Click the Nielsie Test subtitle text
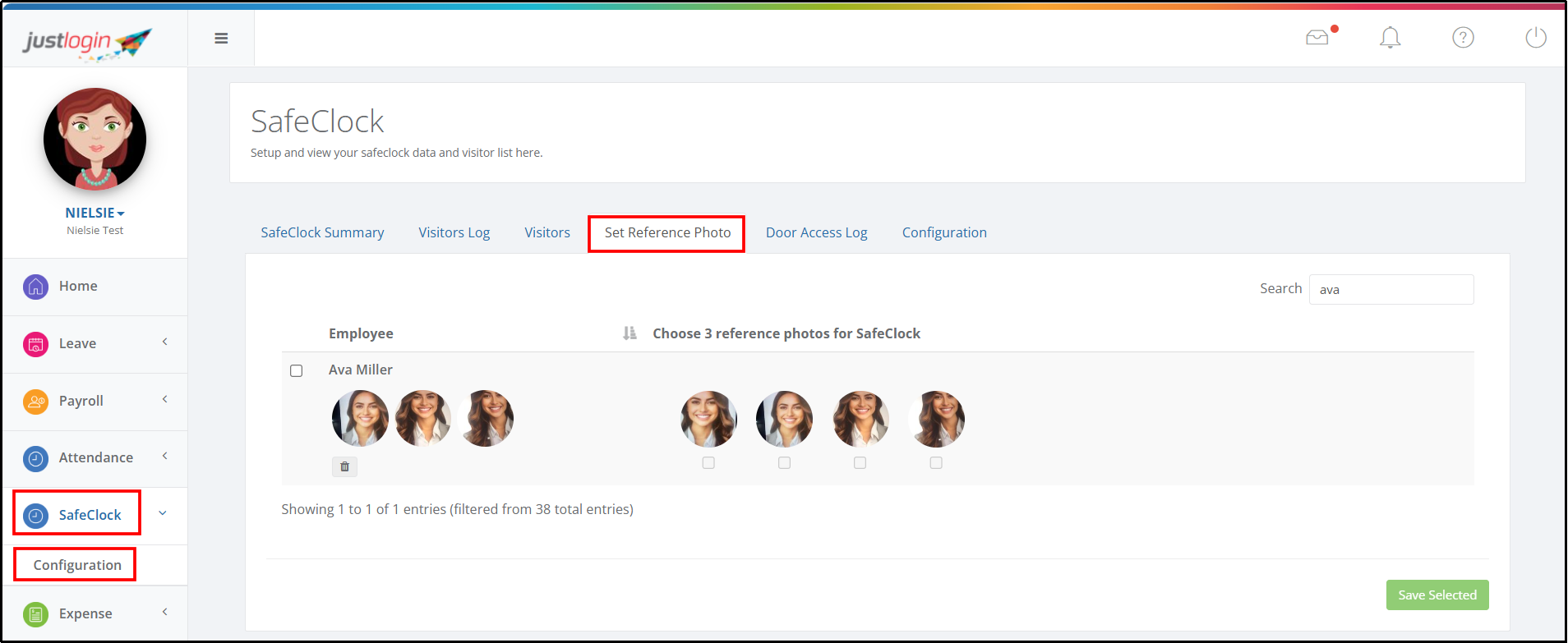This screenshot has height=643, width=1568. coord(95,231)
